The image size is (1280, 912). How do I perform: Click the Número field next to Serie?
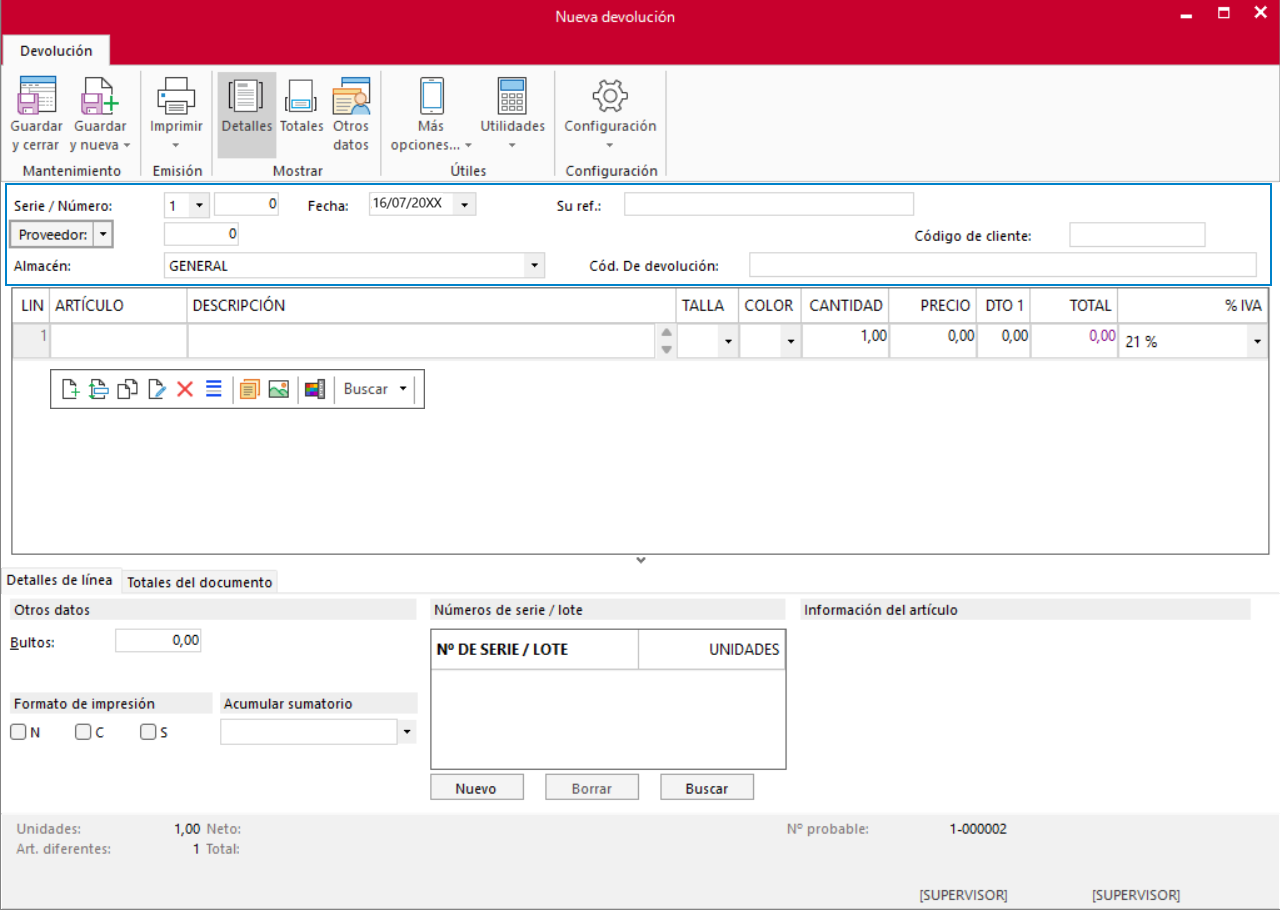pyautogui.click(x=246, y=205)
